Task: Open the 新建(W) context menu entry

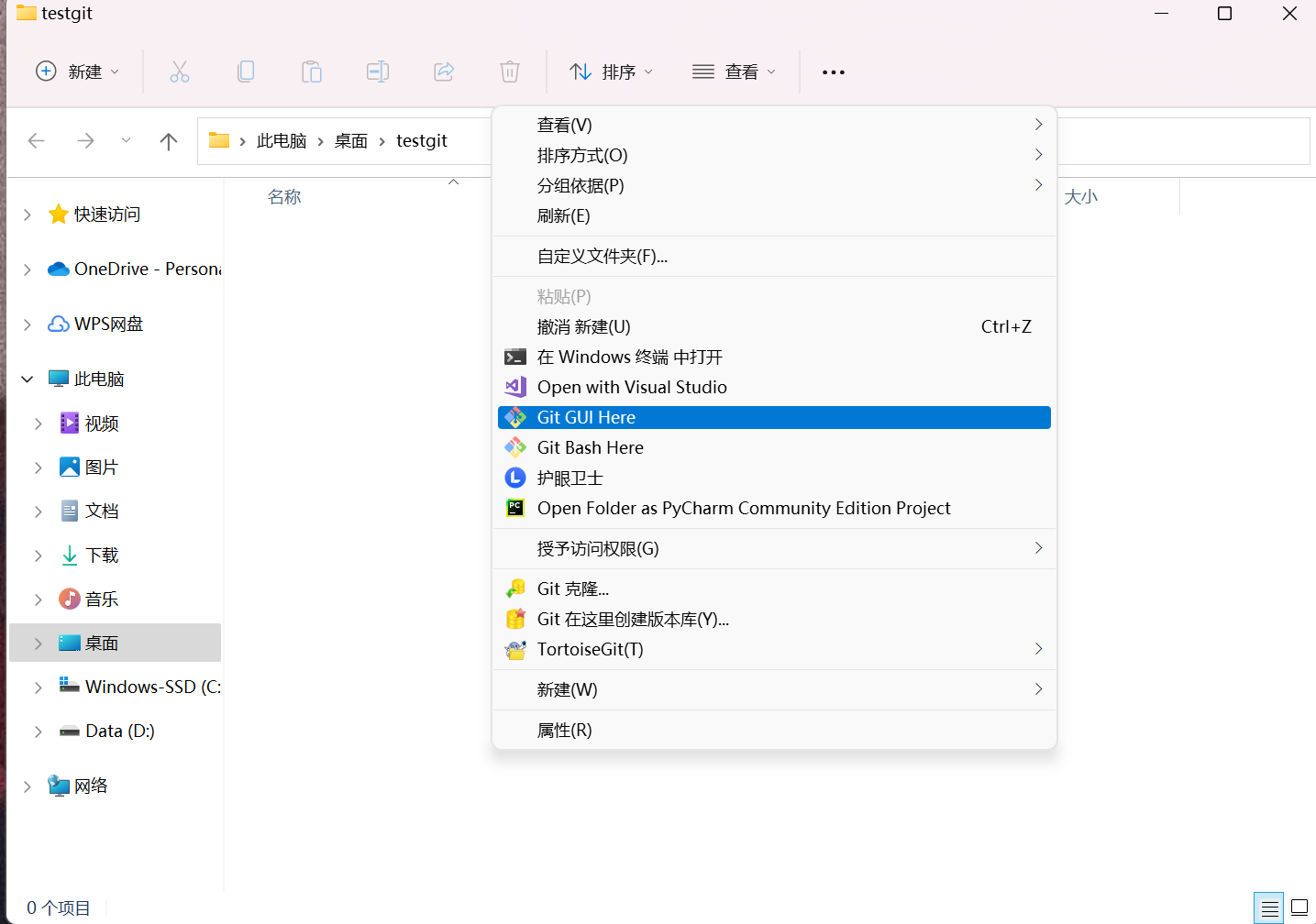Action: [568, 689]
